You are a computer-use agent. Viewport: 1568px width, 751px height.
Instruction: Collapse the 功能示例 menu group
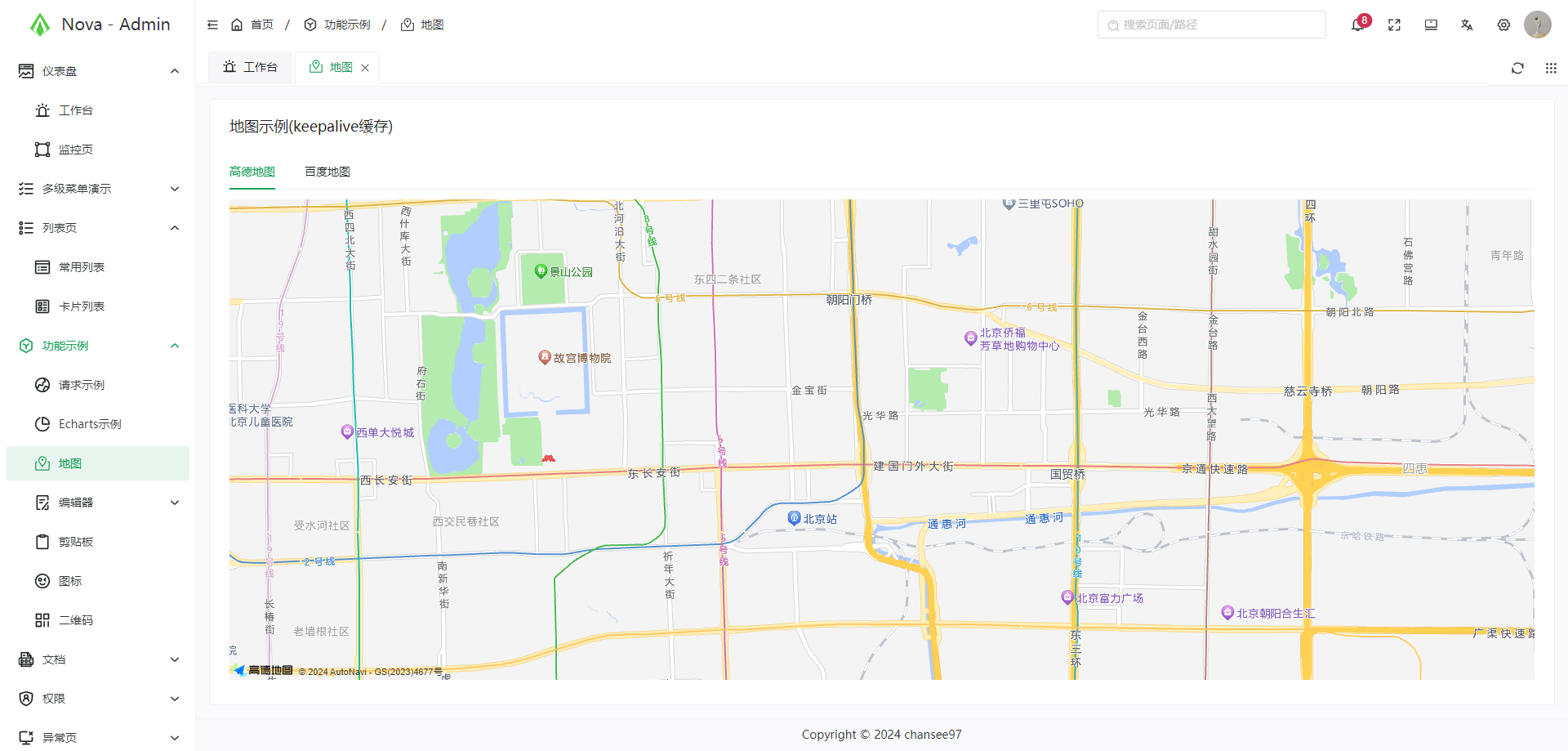tap(98, 346)
